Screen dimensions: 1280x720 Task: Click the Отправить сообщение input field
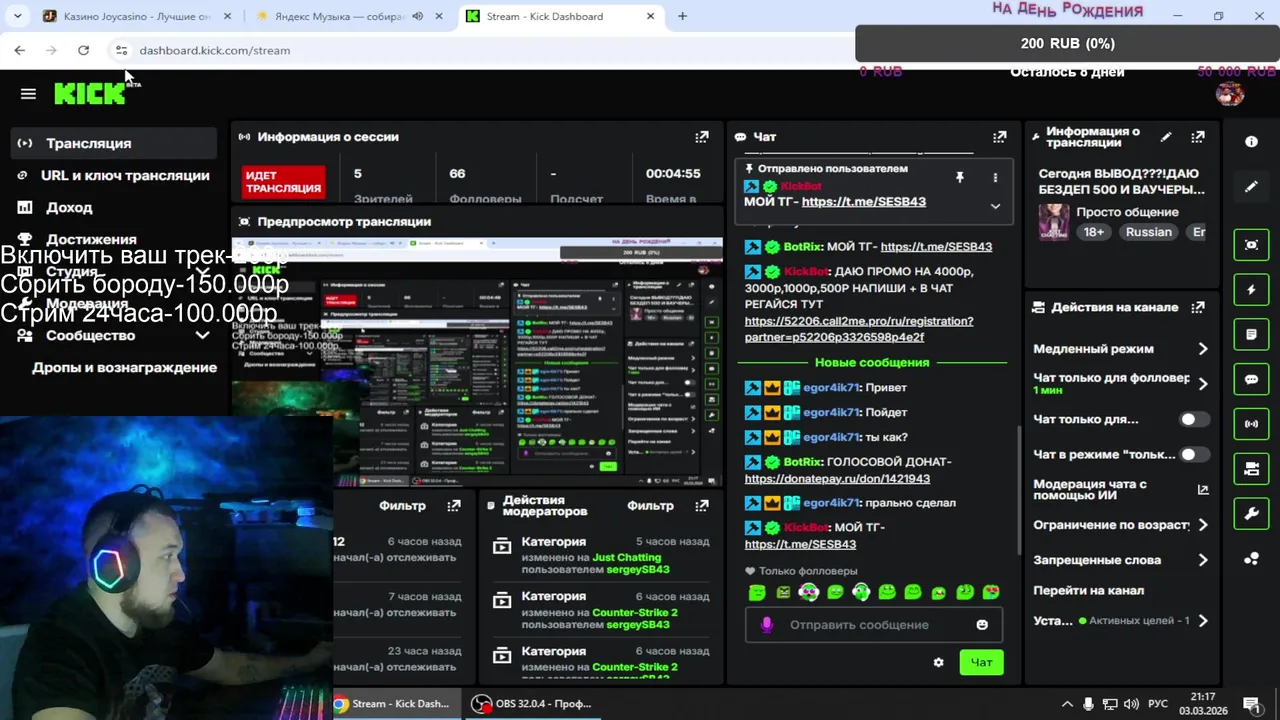tap(874, 625)
